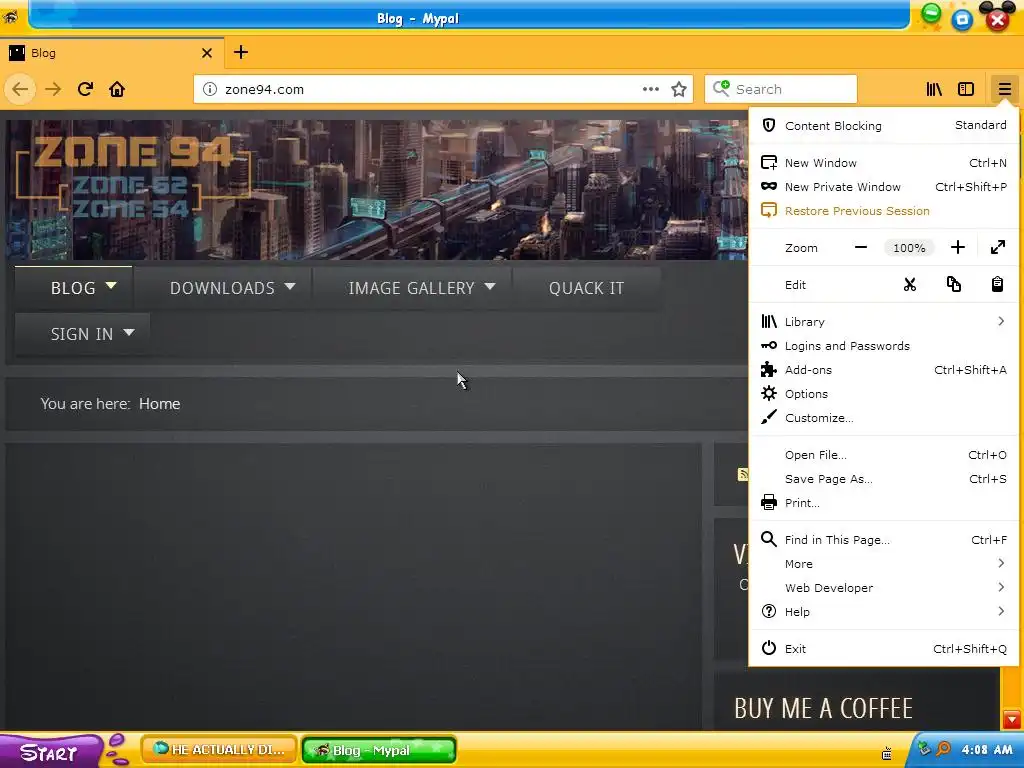Open Content Blocking settings

(884, 125)
